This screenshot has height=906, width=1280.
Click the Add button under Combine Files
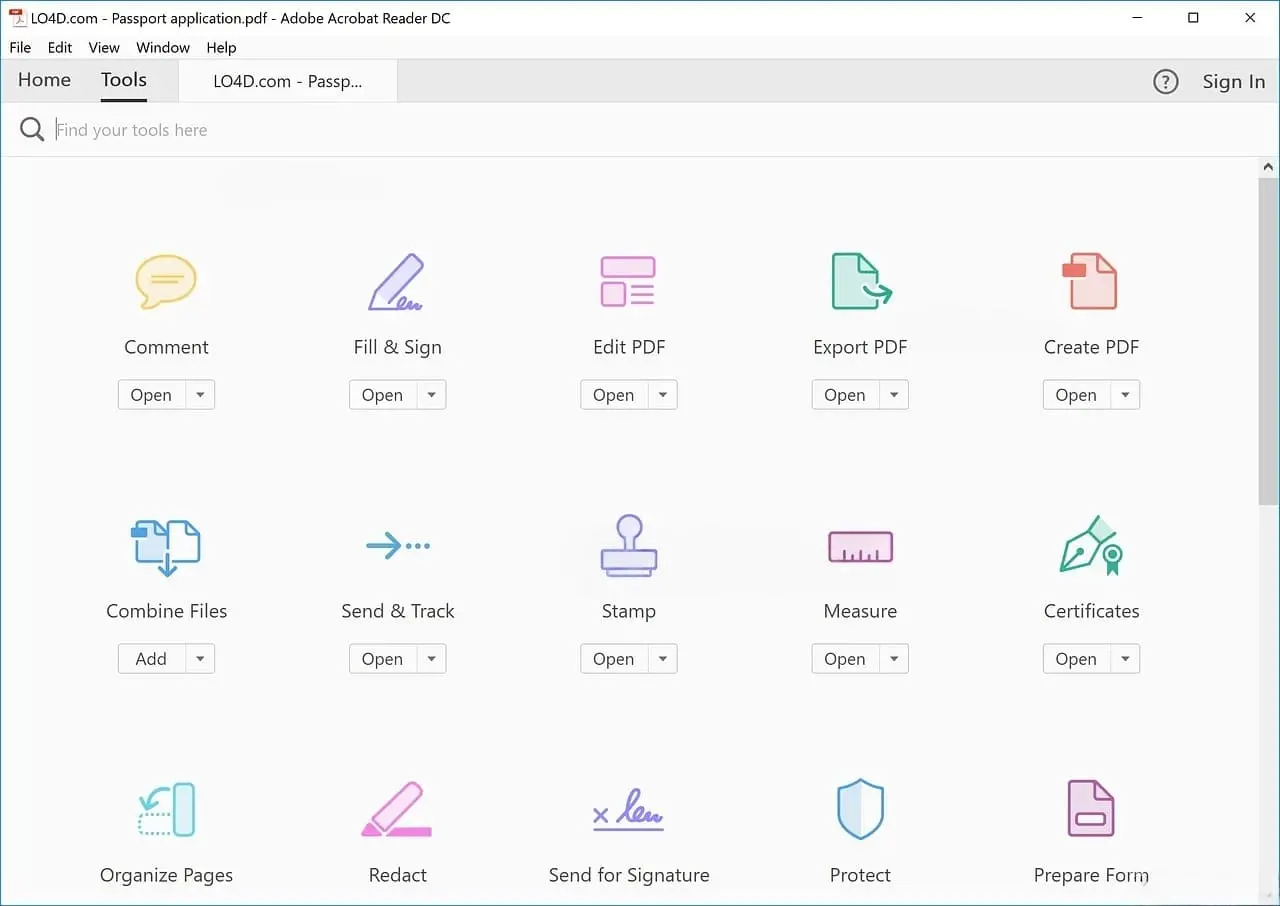click(152, 659)
